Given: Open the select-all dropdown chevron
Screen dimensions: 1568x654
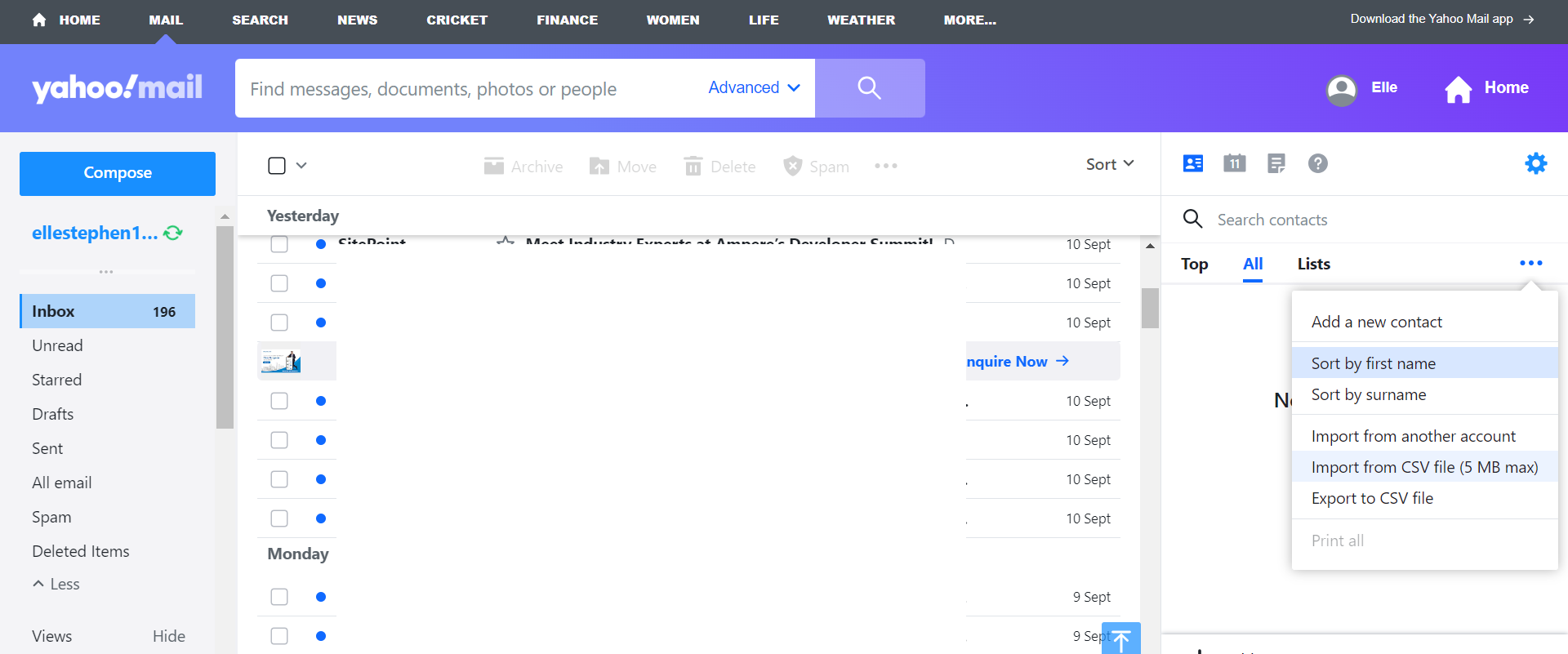Looking at the screenshot, I should pos(301,166).
